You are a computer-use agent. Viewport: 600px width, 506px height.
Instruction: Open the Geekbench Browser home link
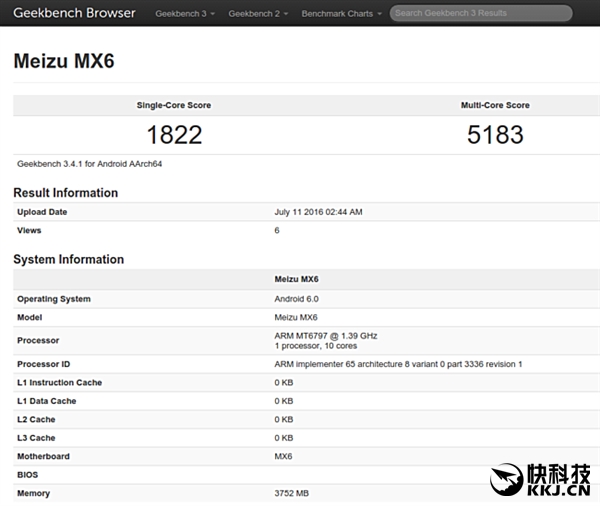(74, 13)
